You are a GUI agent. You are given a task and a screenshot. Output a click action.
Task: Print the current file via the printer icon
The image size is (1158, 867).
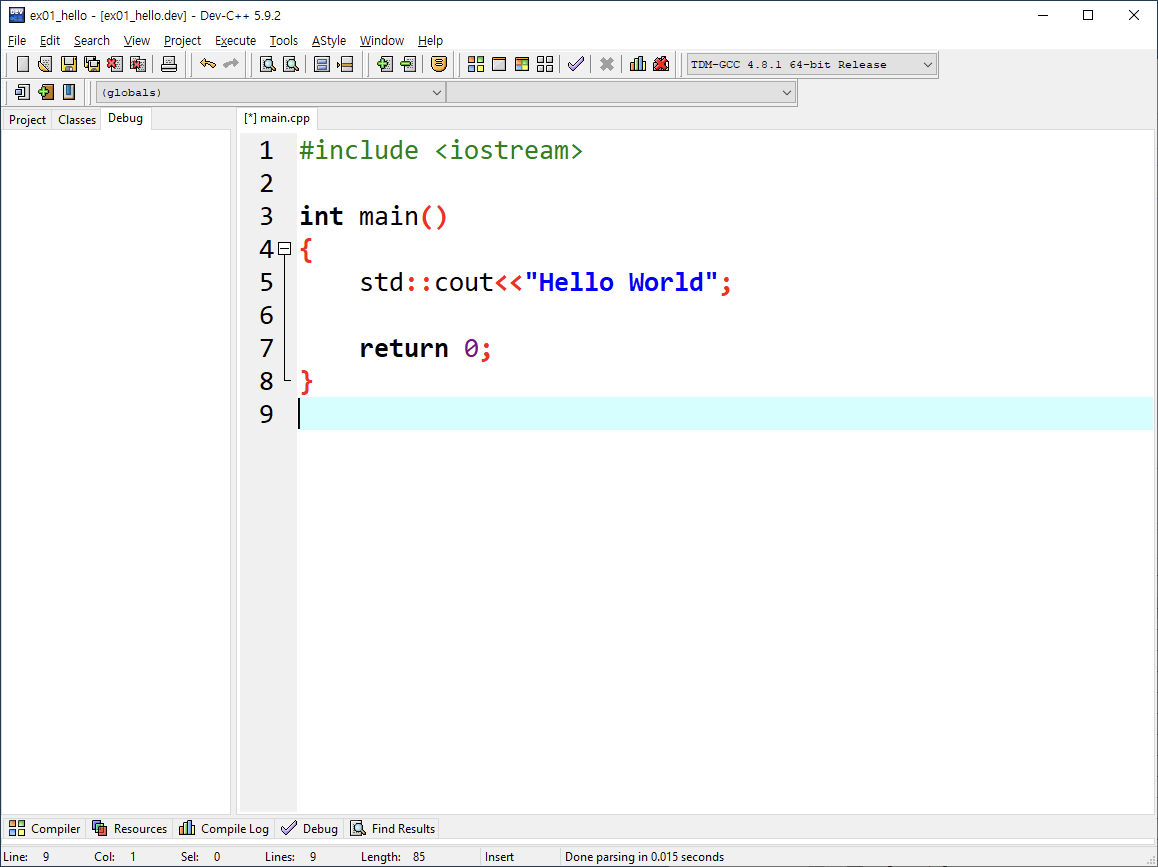(169, 63)
